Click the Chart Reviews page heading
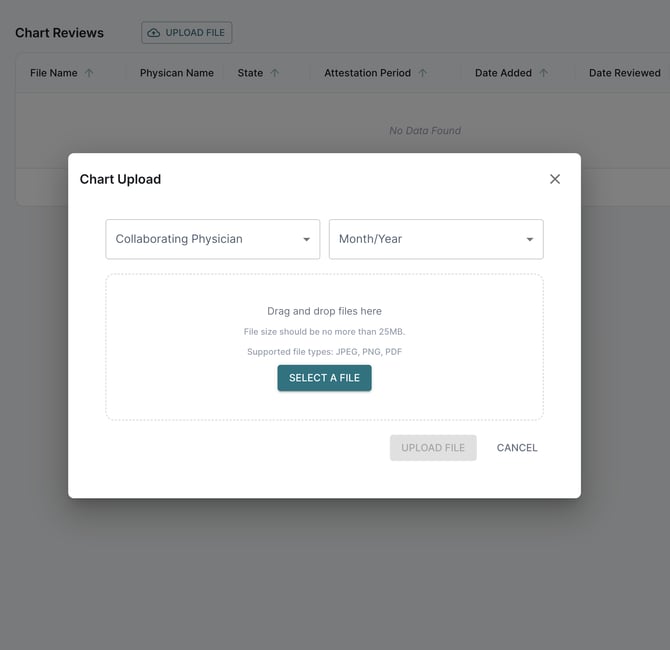The height and width of the screenshot is (650, 670). (59, 33)
